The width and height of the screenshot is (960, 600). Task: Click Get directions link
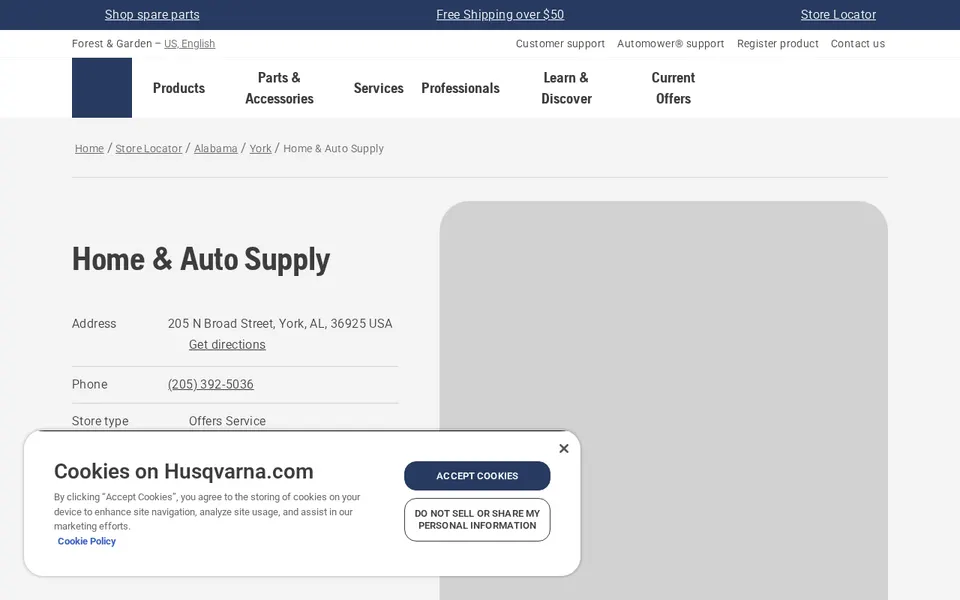(x=227, y=345)
